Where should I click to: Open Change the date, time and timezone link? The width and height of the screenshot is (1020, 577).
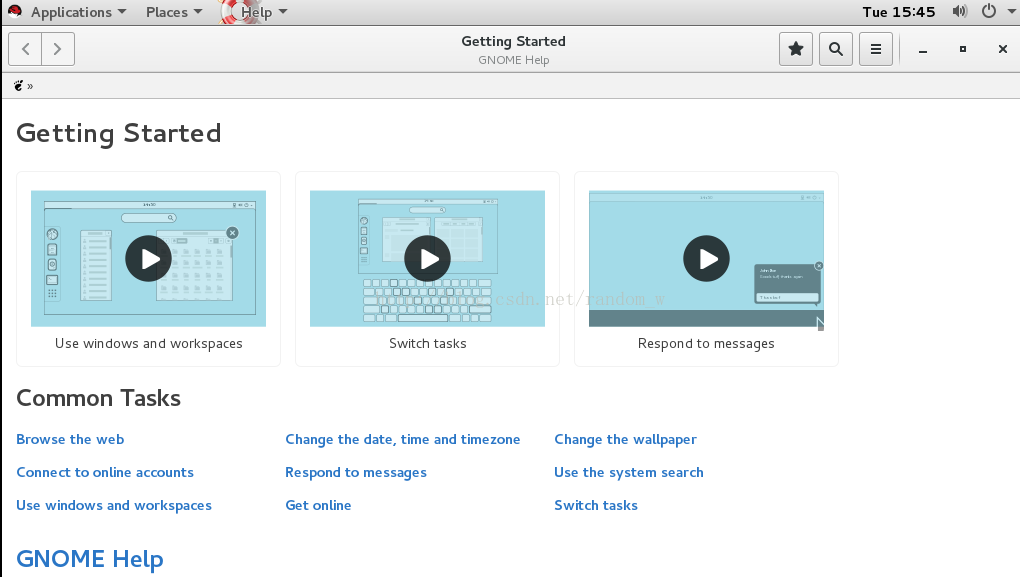403,439
